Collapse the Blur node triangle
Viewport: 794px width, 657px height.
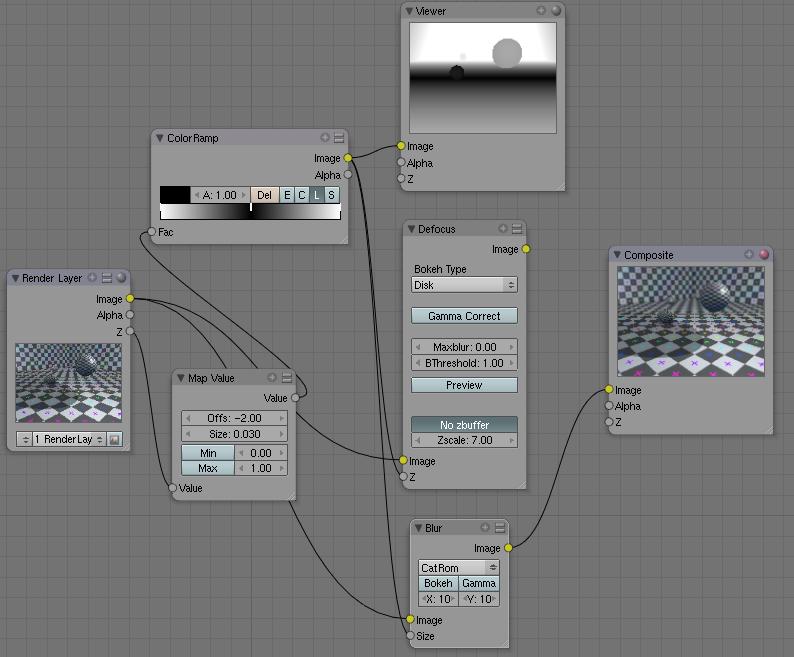418,528
